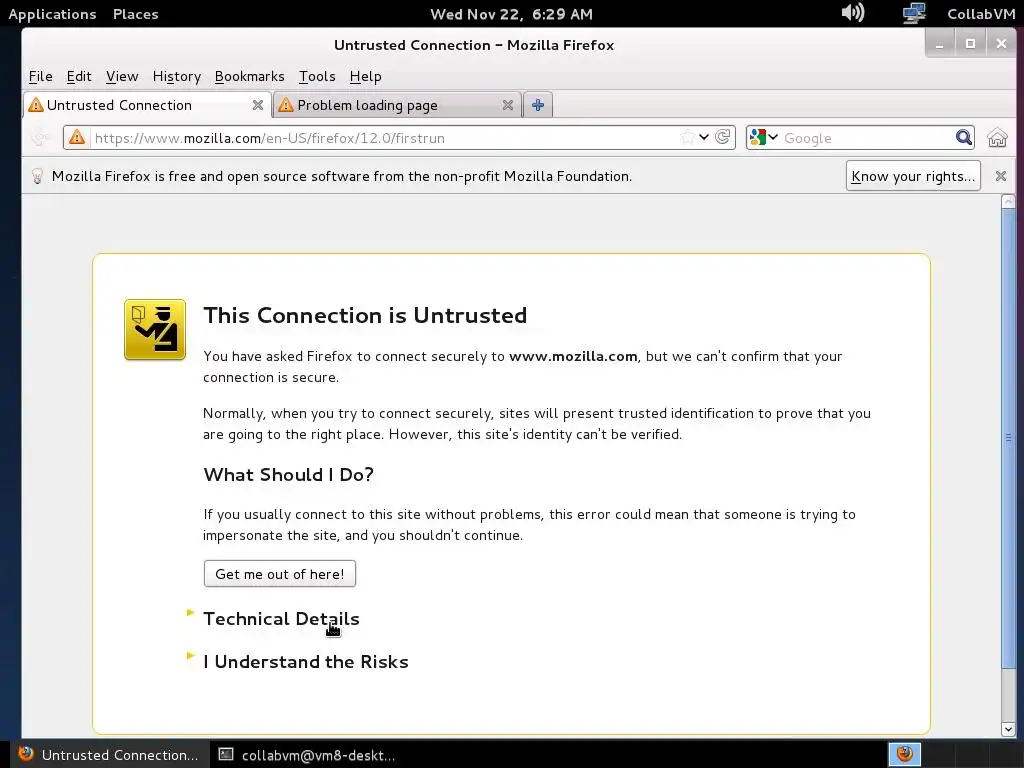Click the magnifying glass search icon
The image size is (1024, 768).
[x=963, y=137]
